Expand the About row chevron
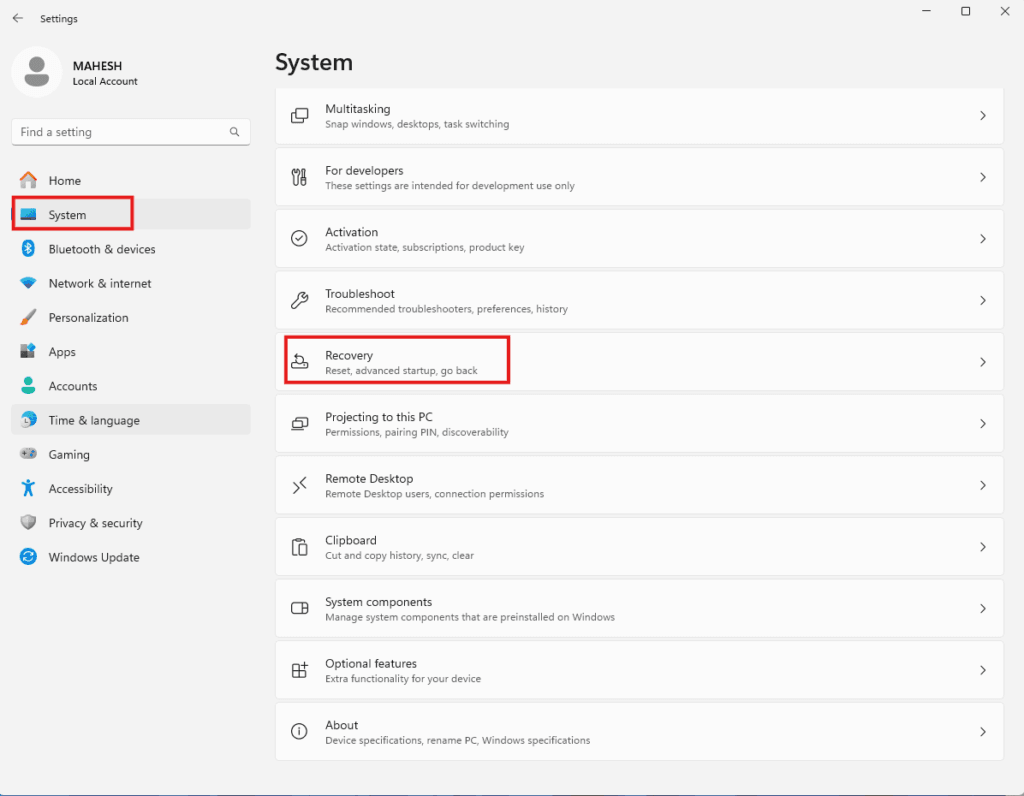 click(982, 732)
